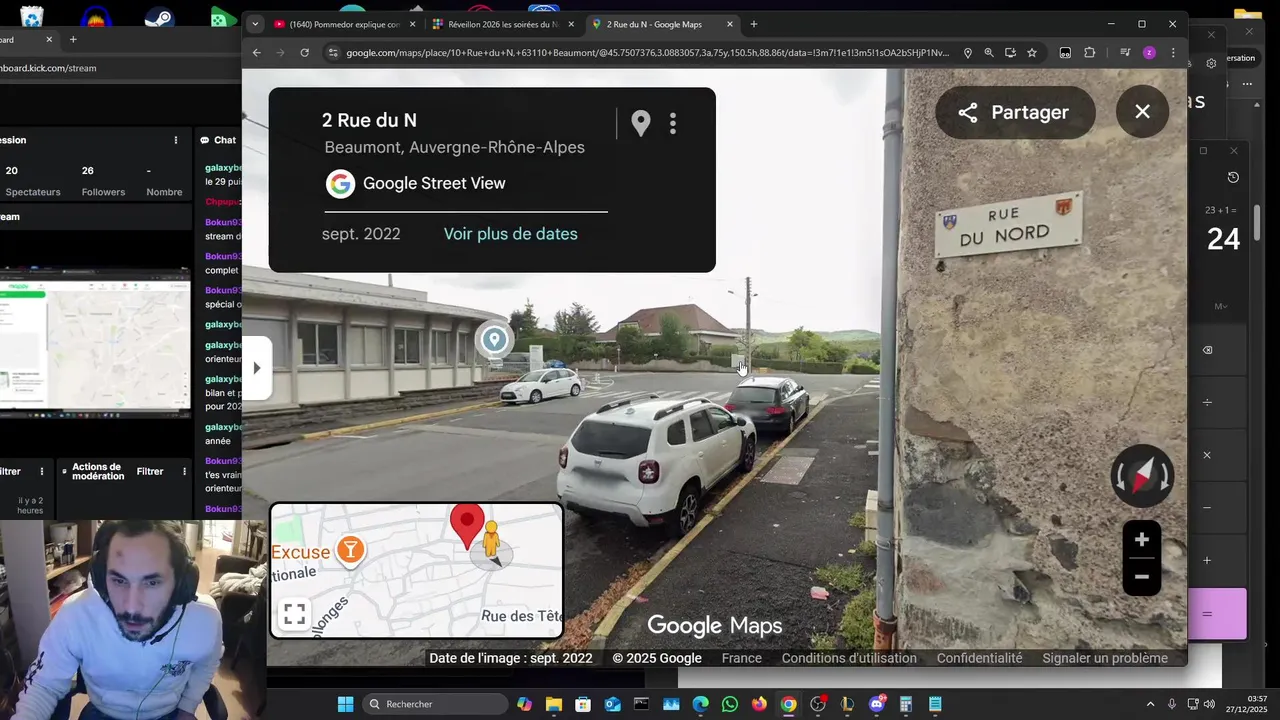Open a new tab in the Kick browser window
Image resolution: width=1280 pixels, height=720 pixels.
point(72,39)
